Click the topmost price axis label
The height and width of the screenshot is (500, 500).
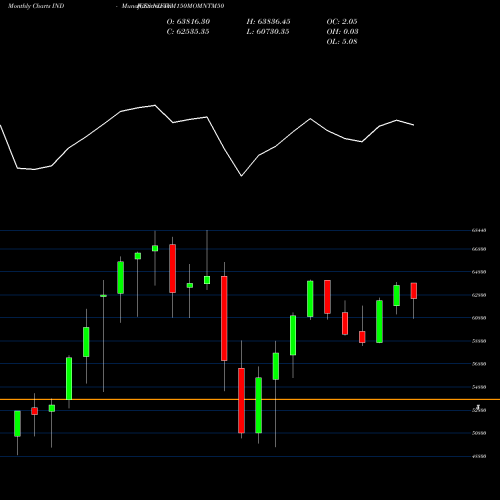click(x=479, y=230)
